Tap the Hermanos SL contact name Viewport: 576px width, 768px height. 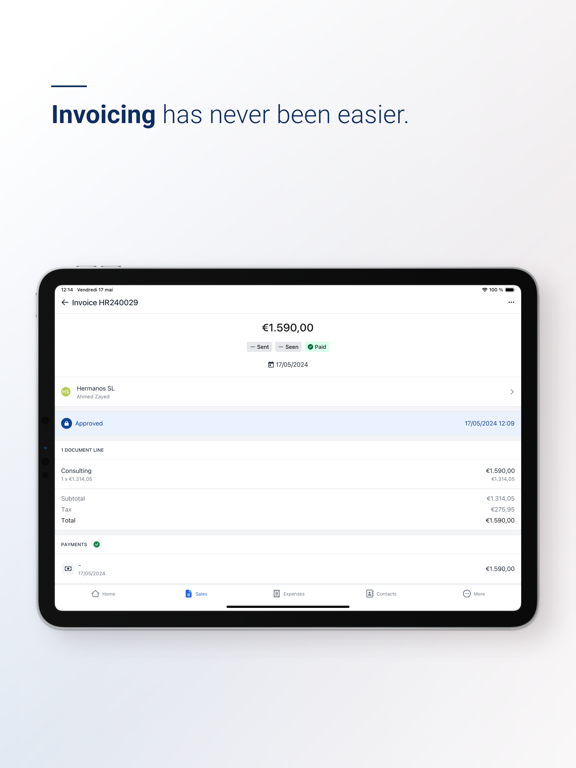tap(96, 388)
